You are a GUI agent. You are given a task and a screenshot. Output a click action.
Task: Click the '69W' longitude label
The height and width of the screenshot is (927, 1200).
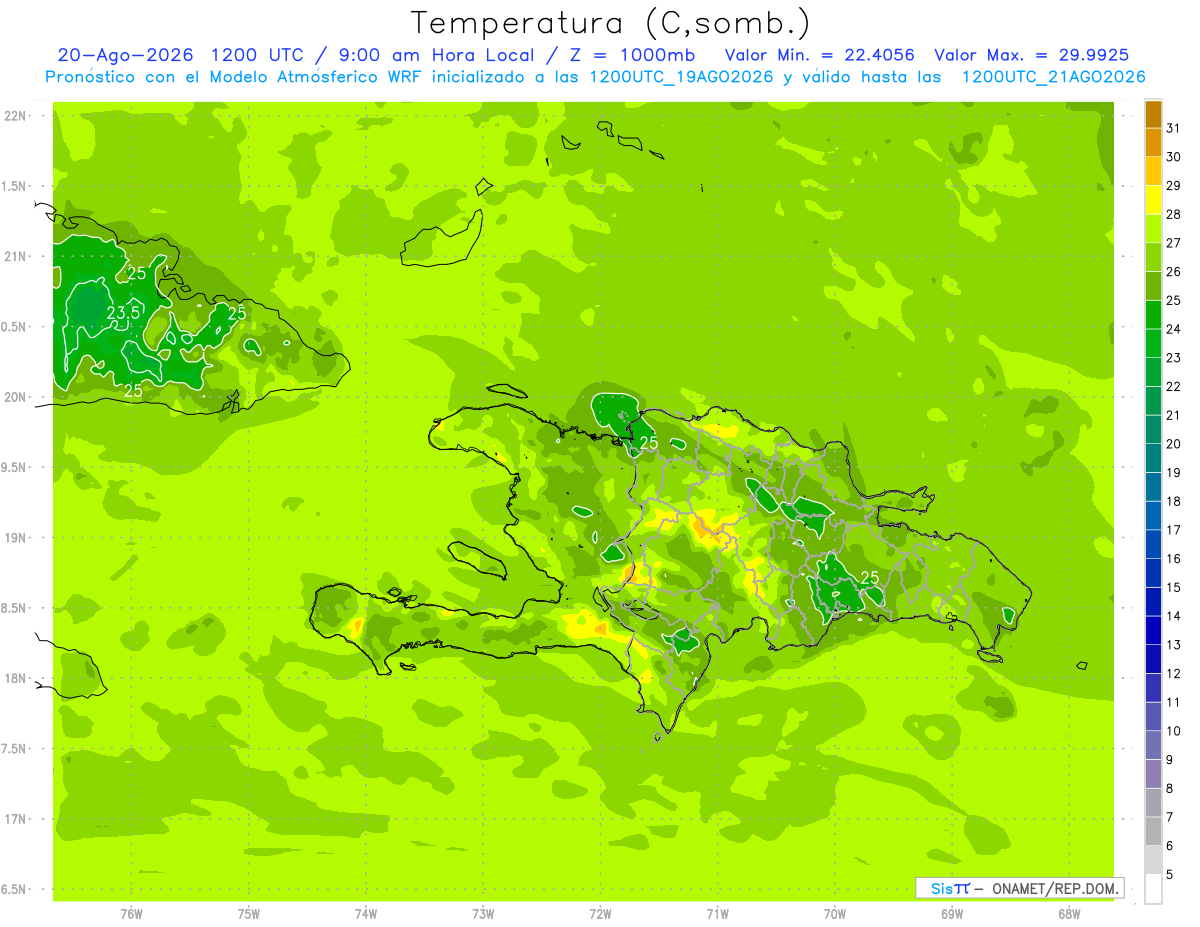click(x=952, y=913)
